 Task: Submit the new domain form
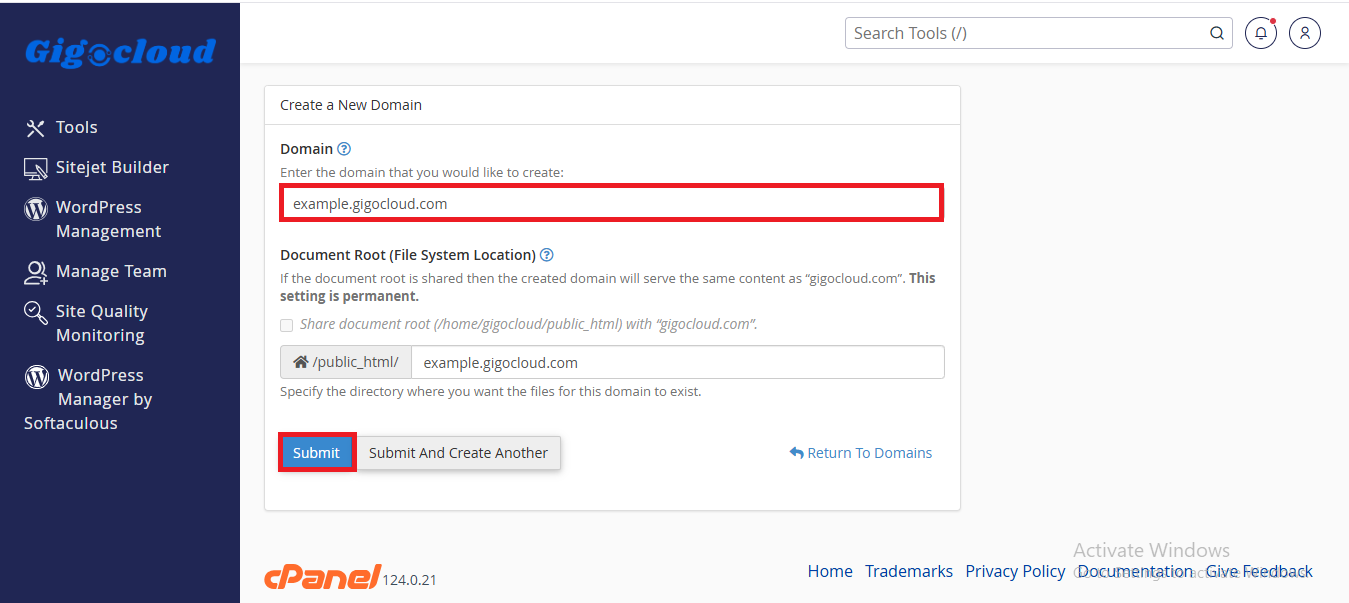pyautogui.click(x=317, y=453)
